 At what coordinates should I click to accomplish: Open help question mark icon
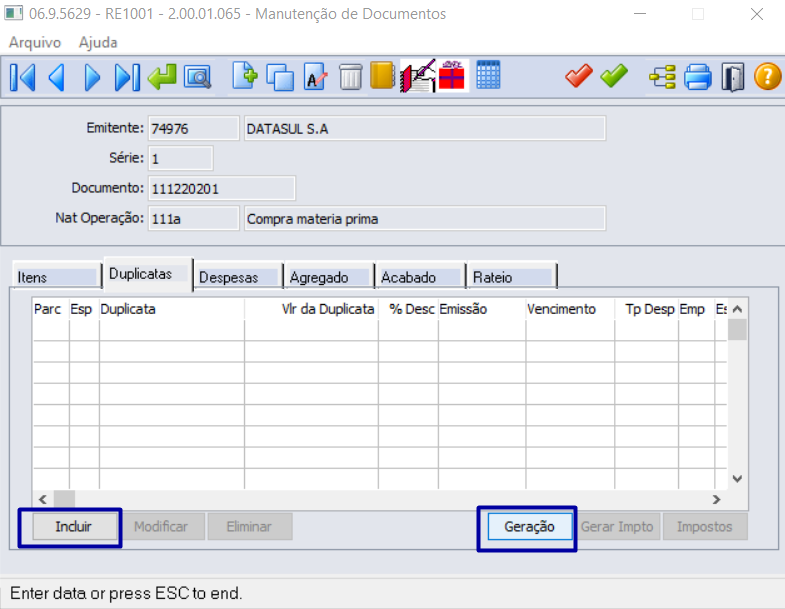tap(767, 77)
